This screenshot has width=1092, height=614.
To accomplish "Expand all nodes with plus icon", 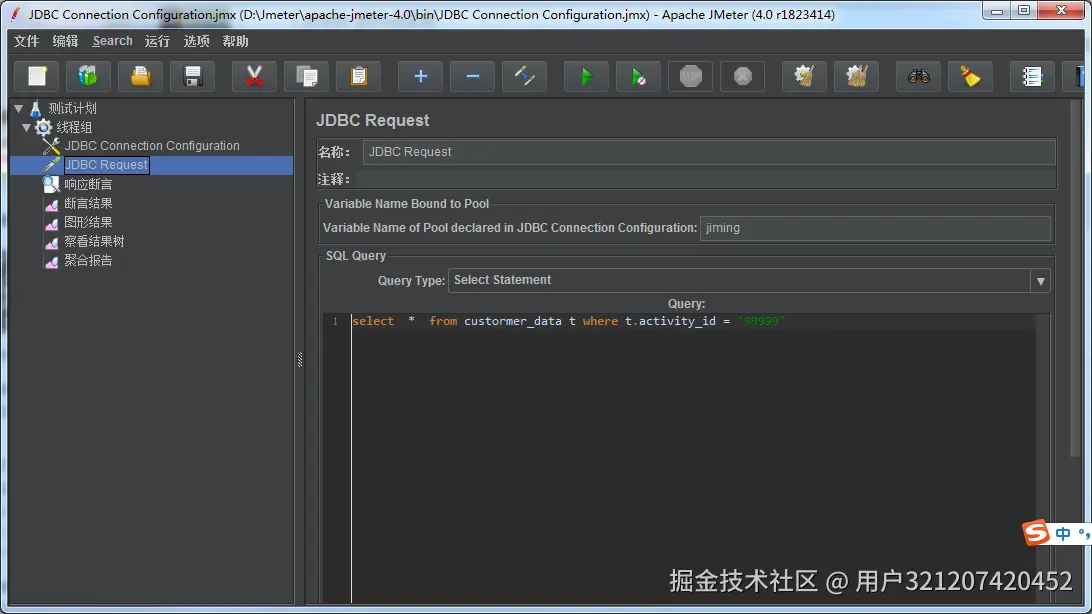I will coord(420,76).
